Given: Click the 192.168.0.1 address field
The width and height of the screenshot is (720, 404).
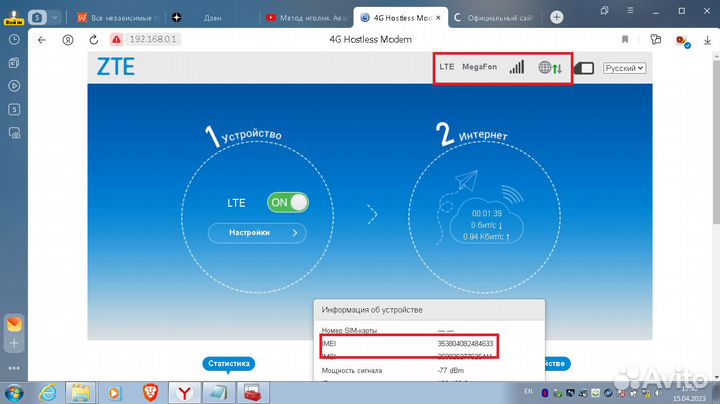Looking at the screenshot, I should pos(153,39).
